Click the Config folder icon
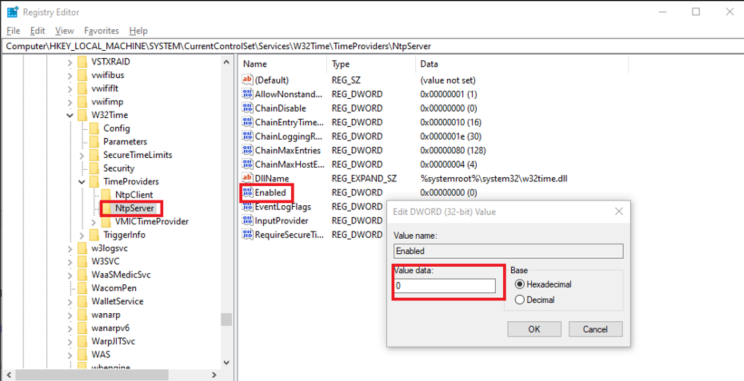 [94, 128]
